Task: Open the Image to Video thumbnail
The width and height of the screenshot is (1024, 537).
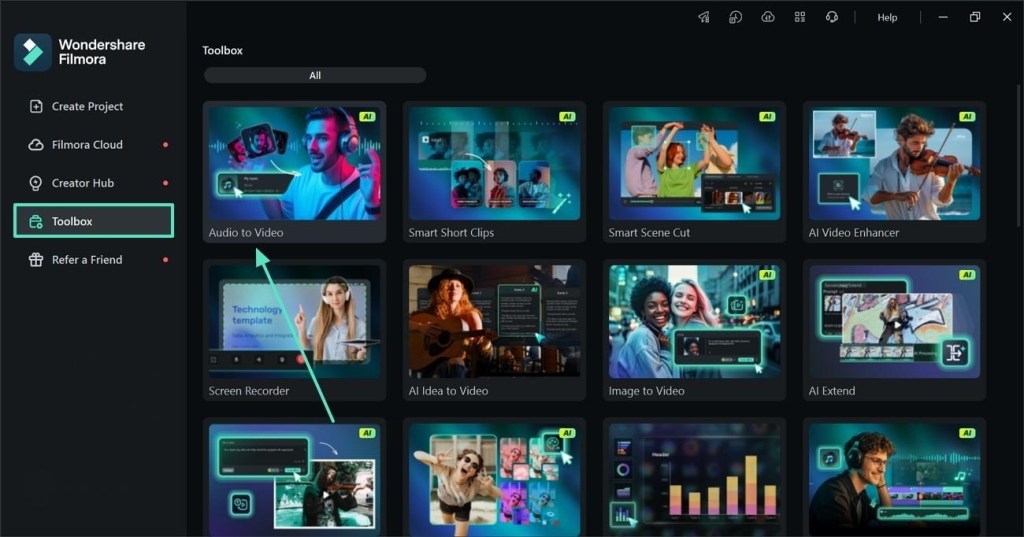Action: pos(694,321)
